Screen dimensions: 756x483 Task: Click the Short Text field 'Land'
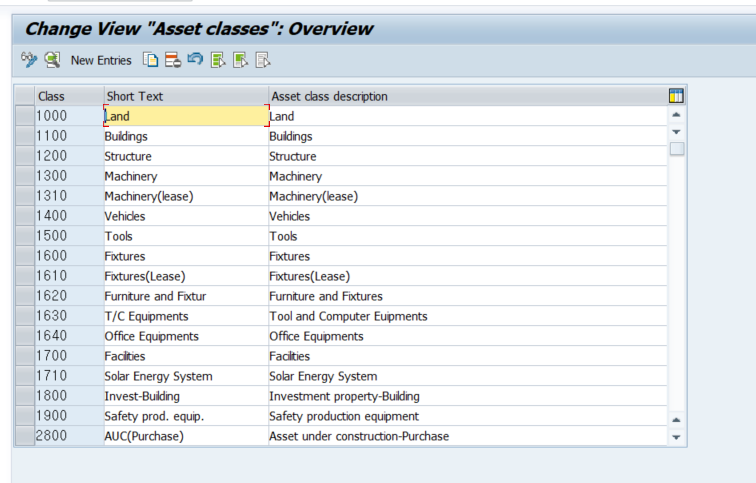point(186,116)
